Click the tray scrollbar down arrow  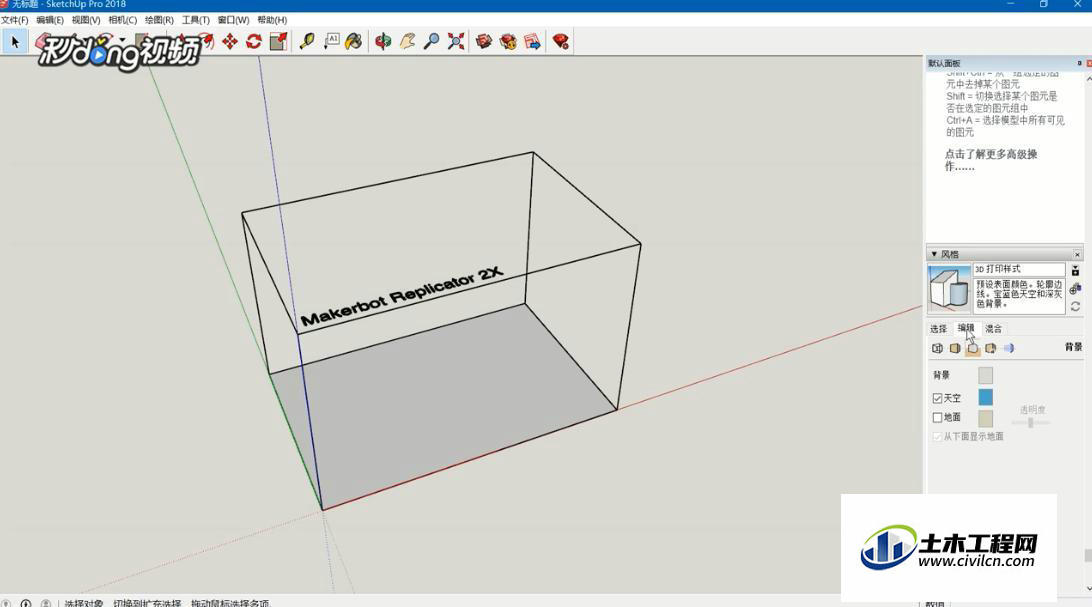[x=1089, y=588]
